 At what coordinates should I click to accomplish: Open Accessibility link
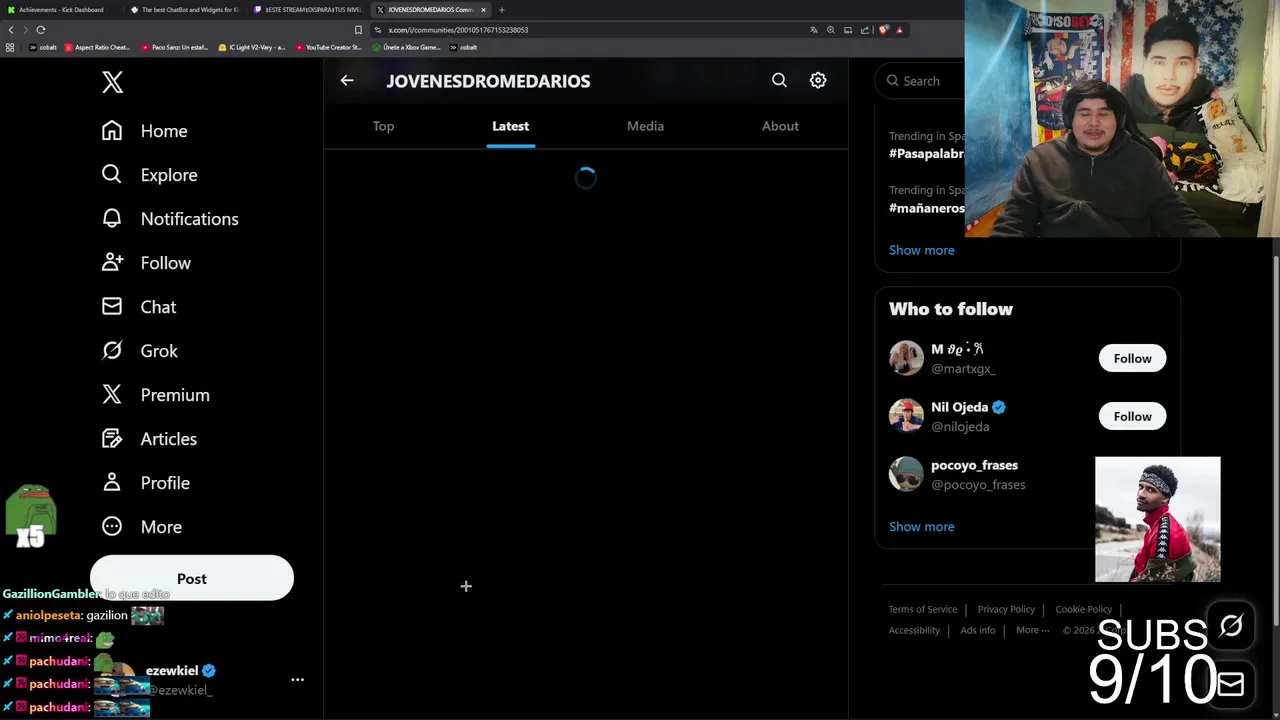tap(914, 630)
